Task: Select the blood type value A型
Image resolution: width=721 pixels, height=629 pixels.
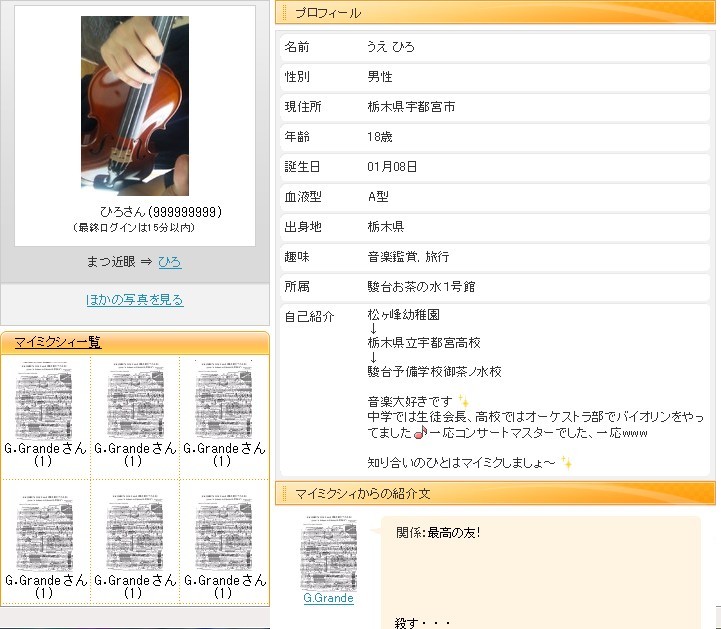Action: coord(378,197)
